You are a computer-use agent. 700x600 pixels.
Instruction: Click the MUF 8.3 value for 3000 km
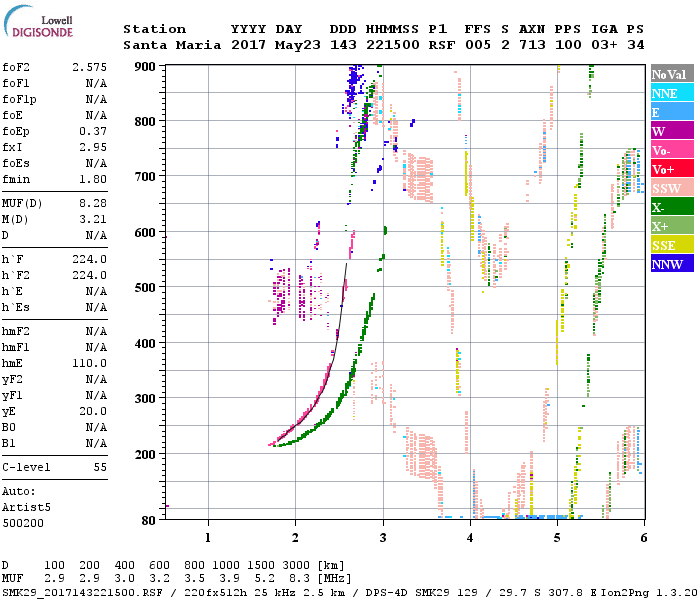click(299, 579)
